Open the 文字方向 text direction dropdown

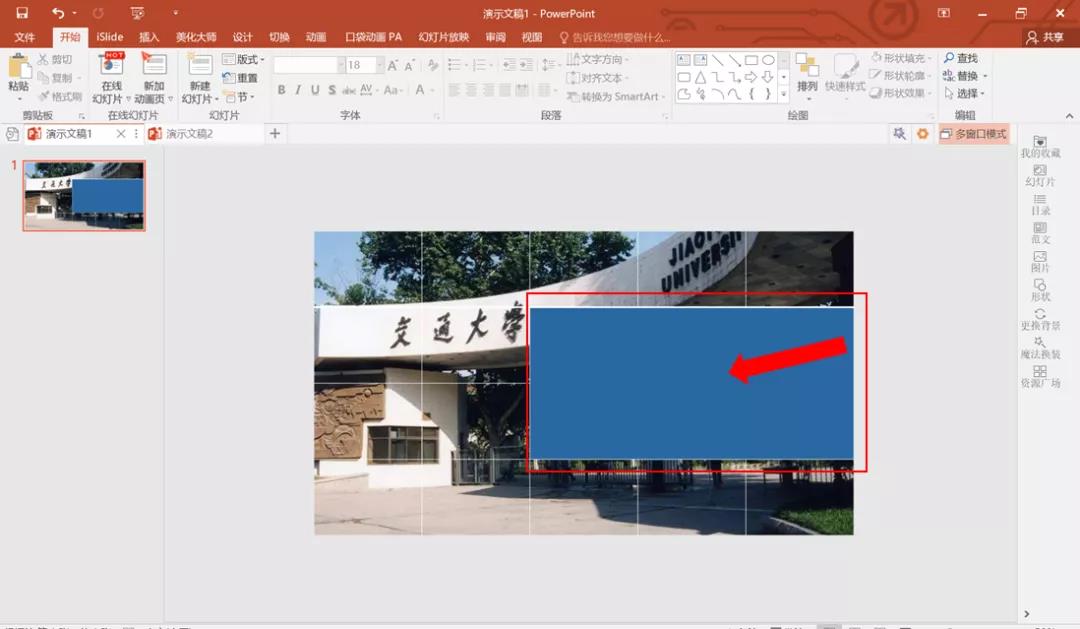598,59
